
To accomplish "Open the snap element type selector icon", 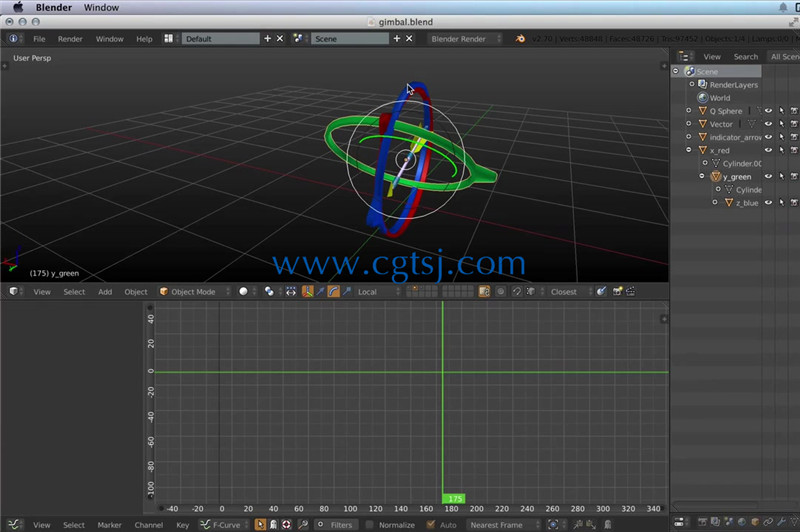I will pos(531,291).
